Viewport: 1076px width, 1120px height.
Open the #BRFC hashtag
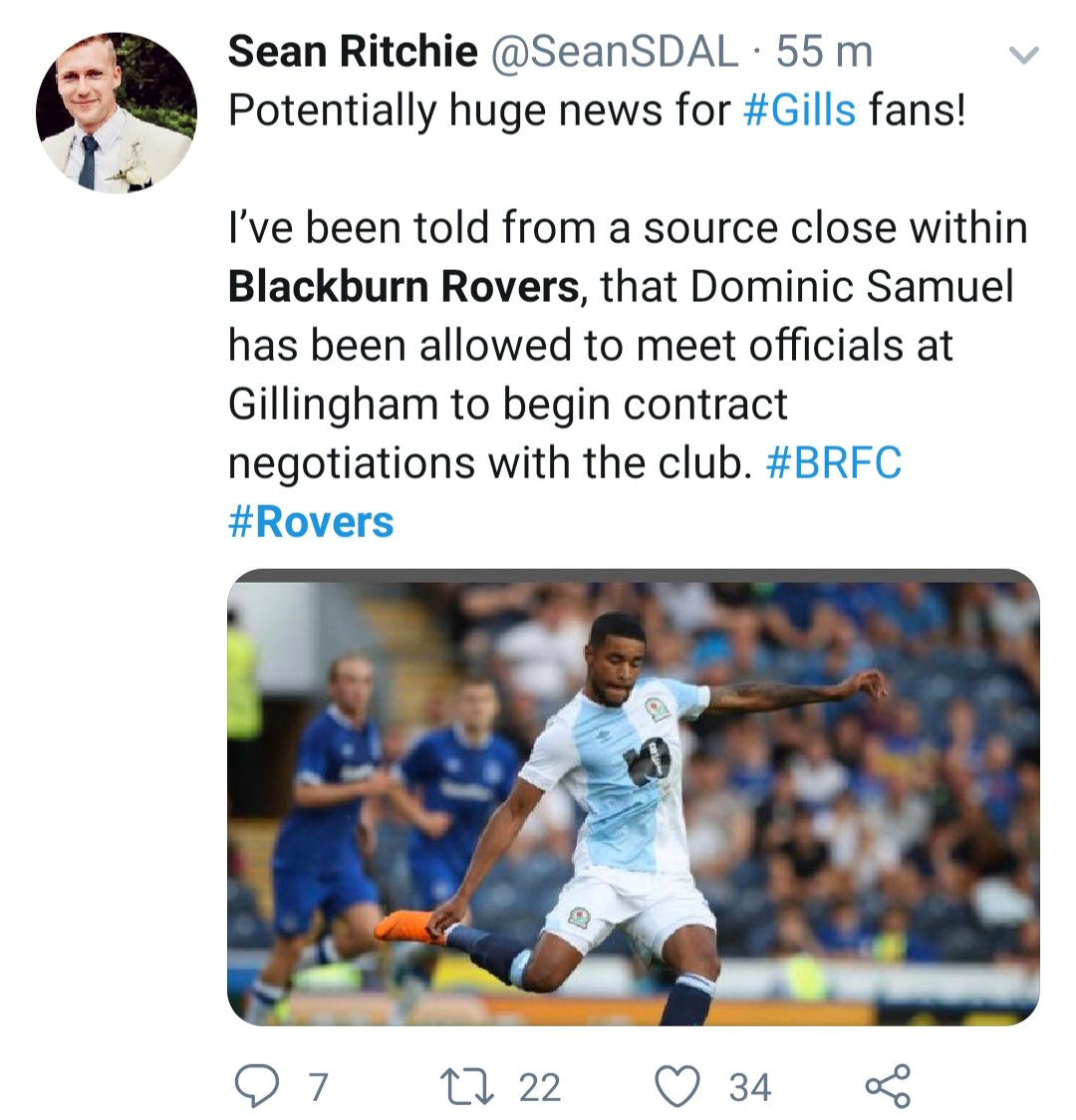click(833, 462)
